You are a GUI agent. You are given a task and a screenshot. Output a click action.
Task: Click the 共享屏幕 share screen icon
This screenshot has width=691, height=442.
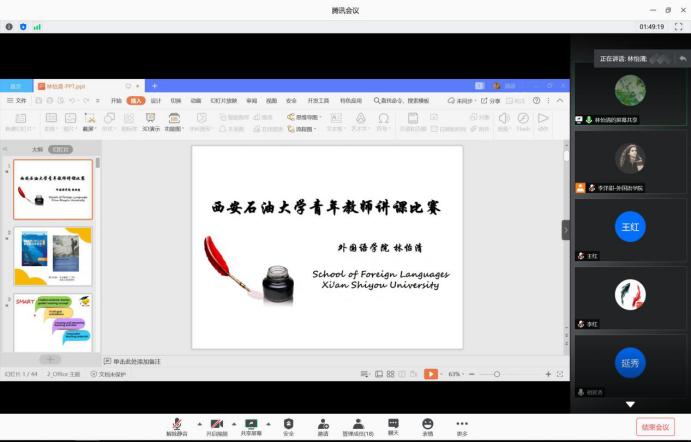point(251,424)
